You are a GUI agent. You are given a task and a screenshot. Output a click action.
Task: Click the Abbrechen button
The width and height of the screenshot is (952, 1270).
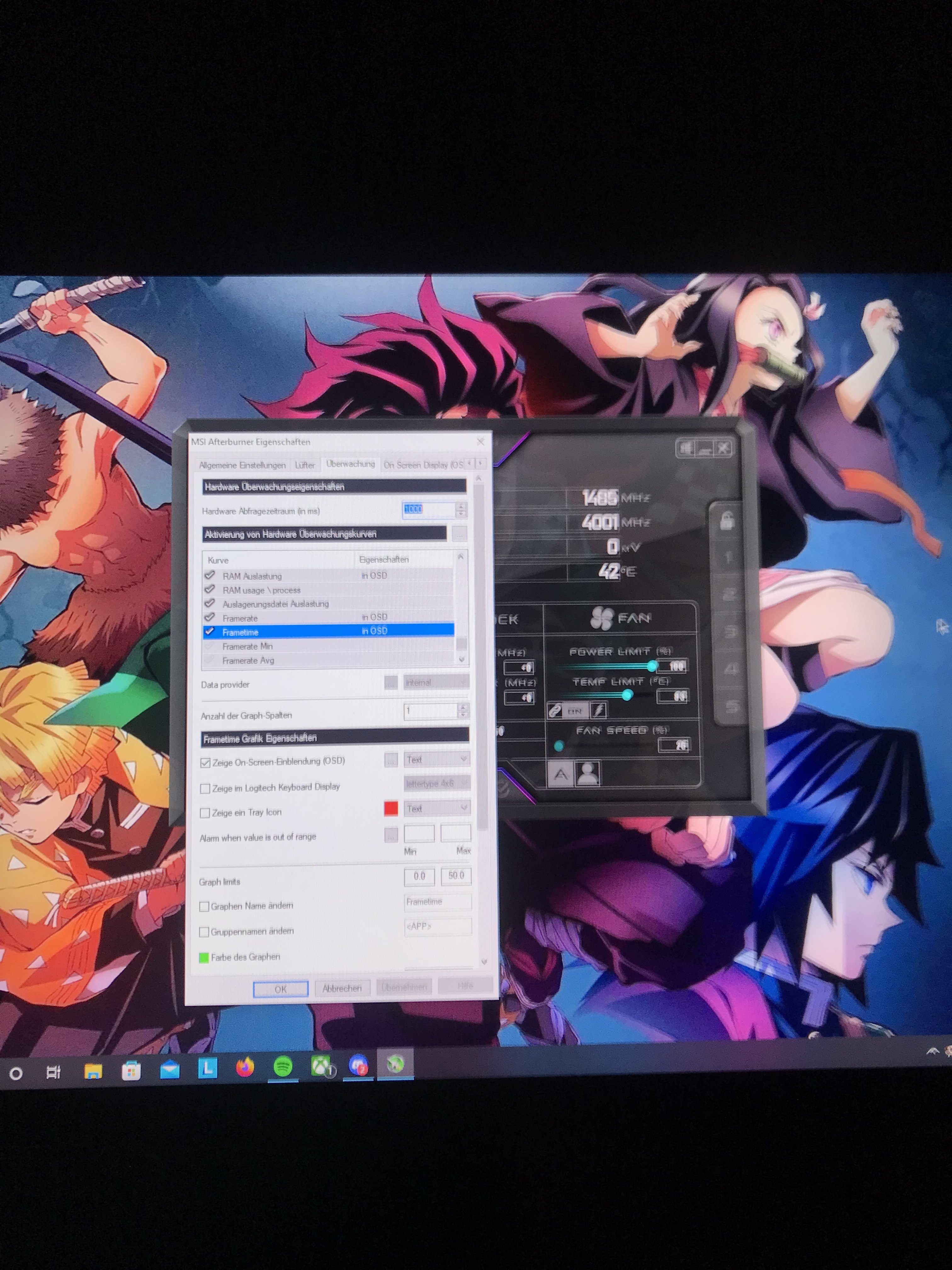click(342, 988)
